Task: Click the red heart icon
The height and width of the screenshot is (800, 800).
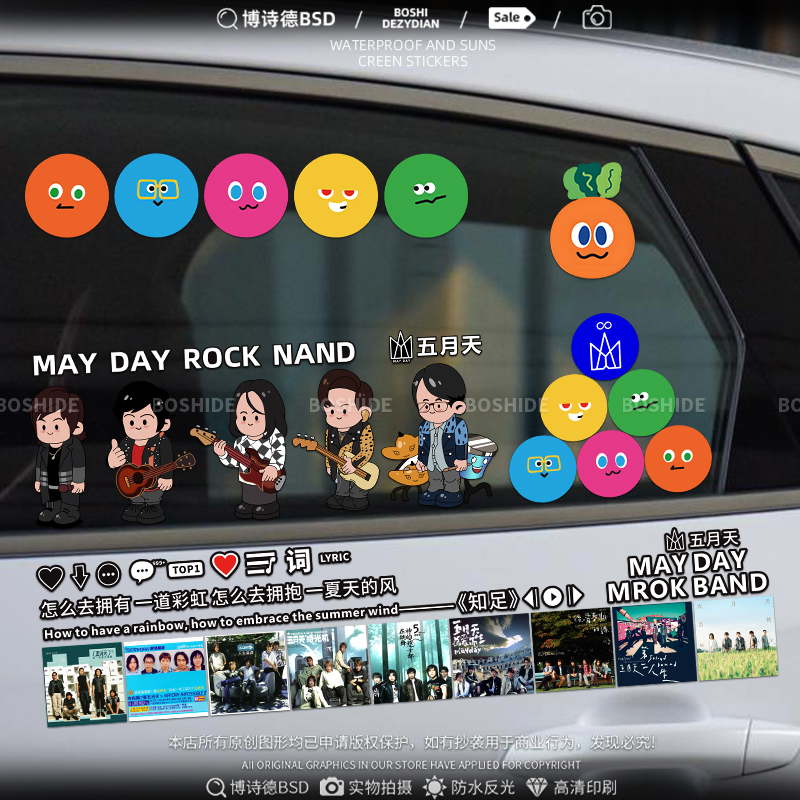Action: 225,565
